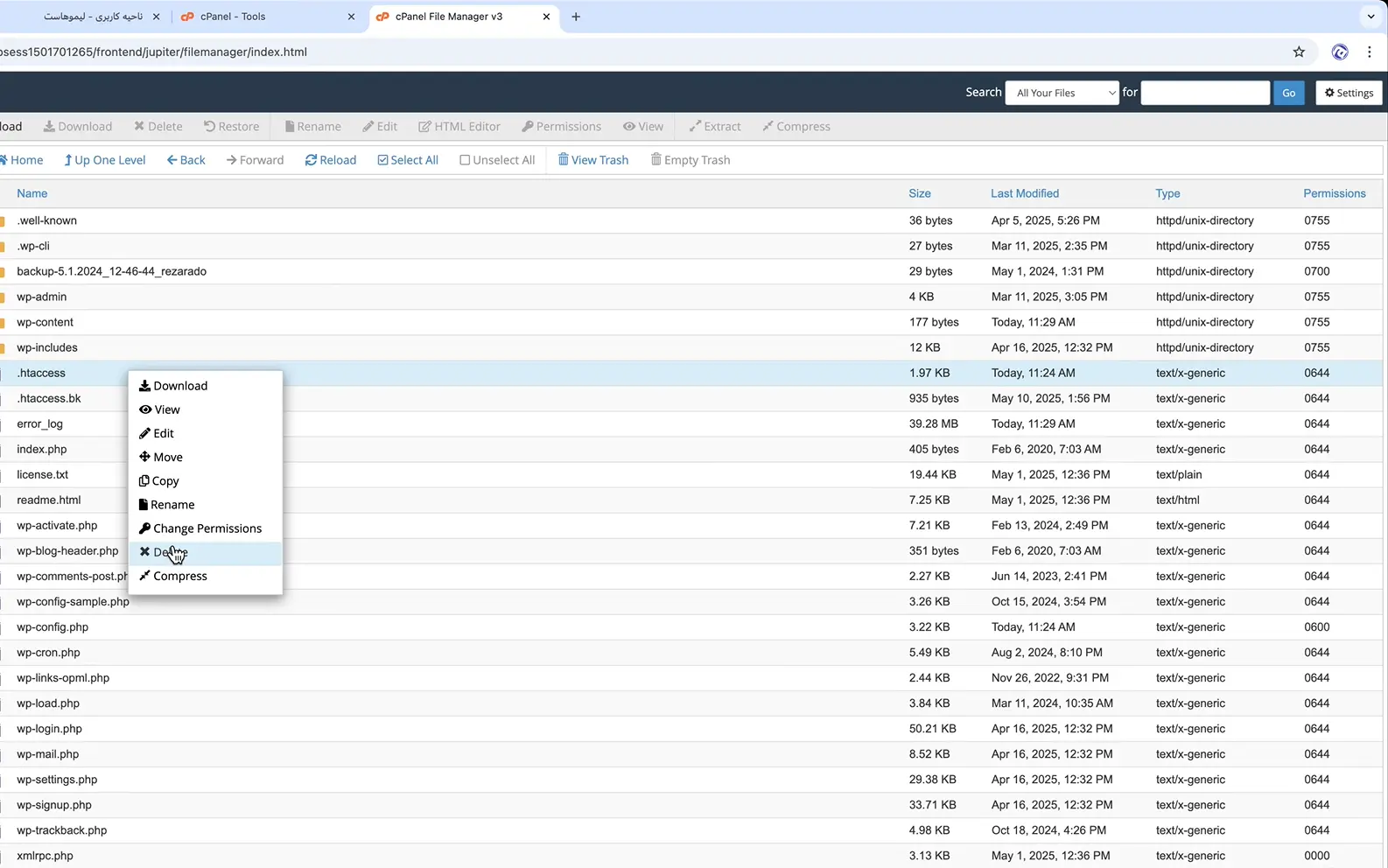Image resolution: width=1388 pixels, height=868 pixels.
Task: Expand the browser tab search chevron
Action: [1370, 17]
